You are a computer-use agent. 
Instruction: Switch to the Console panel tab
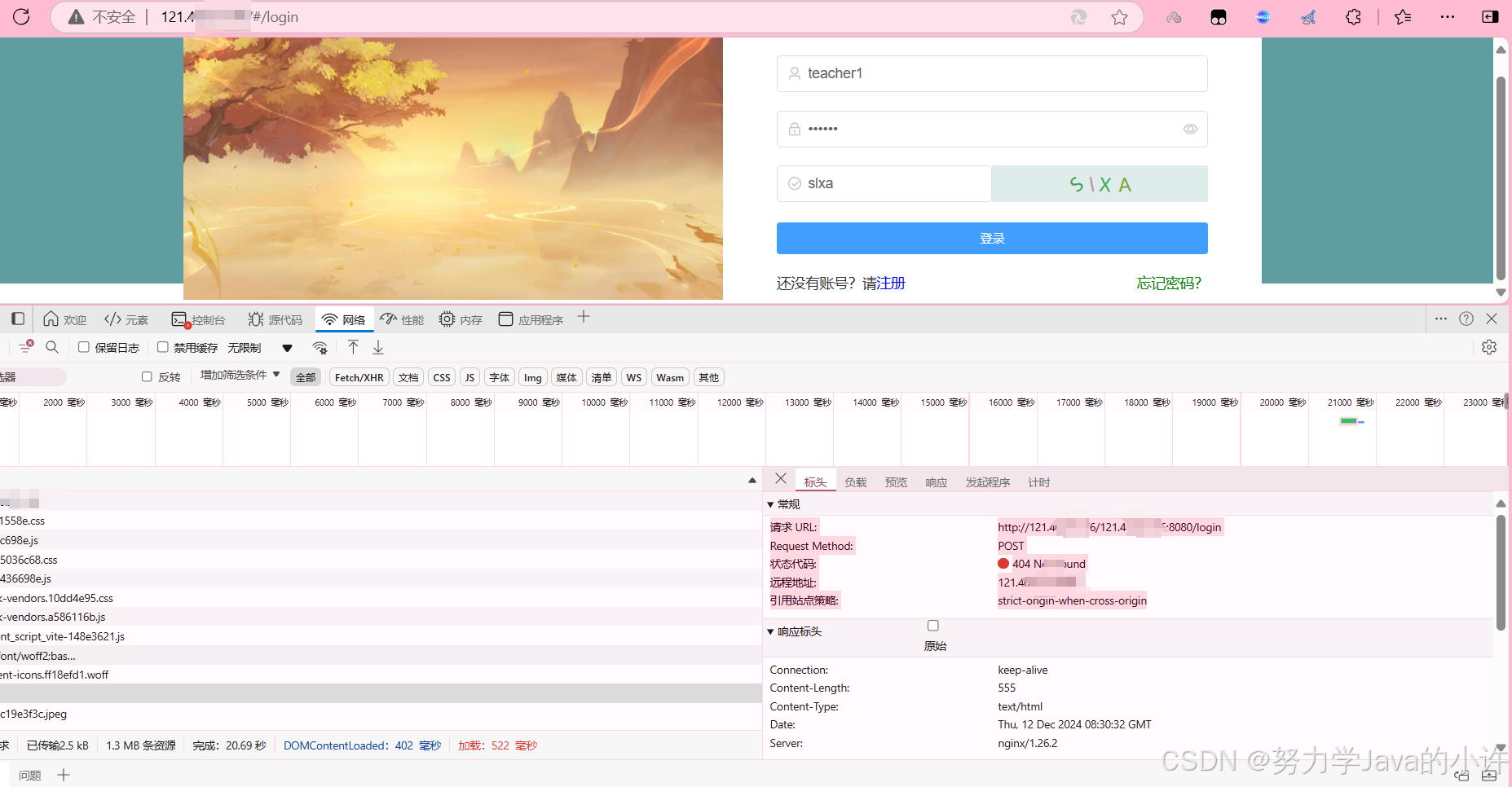tap(198, 319)
